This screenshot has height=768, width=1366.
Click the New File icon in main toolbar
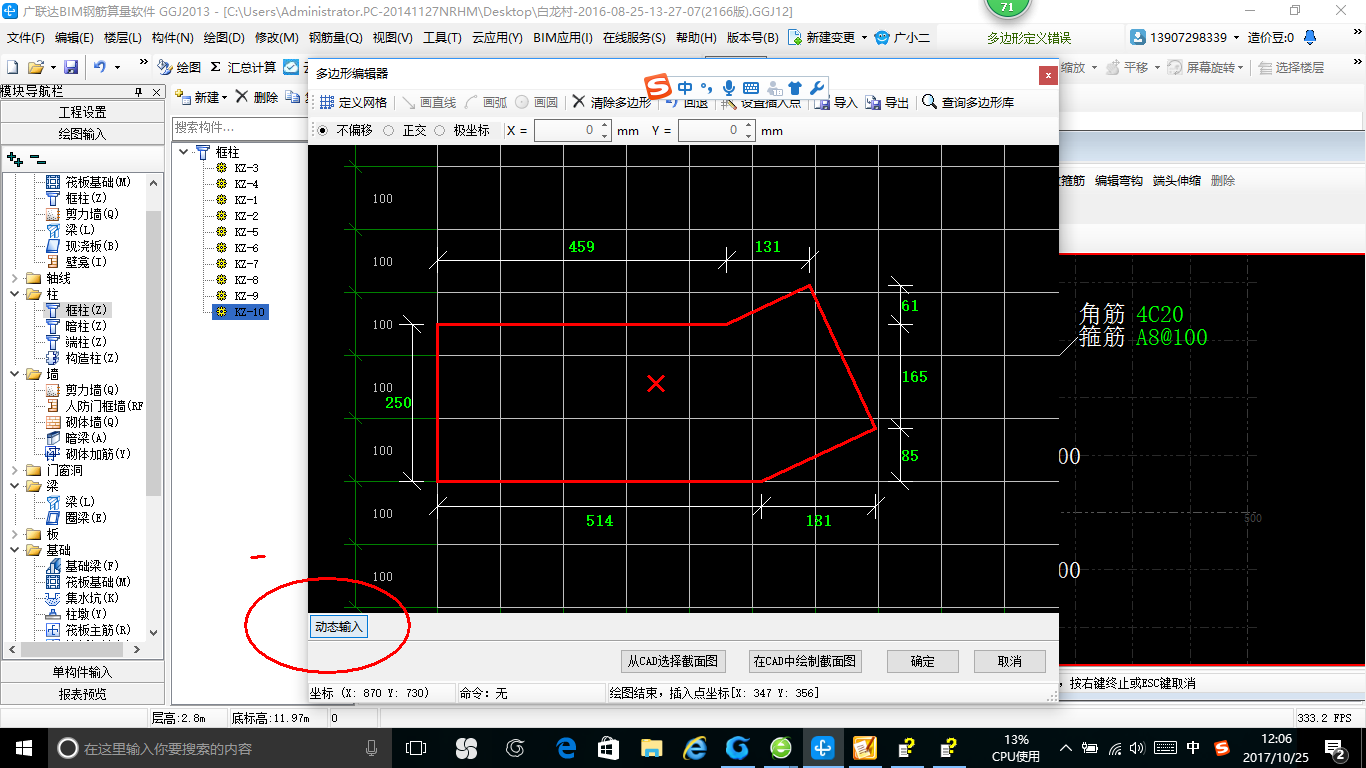[12, 67]
